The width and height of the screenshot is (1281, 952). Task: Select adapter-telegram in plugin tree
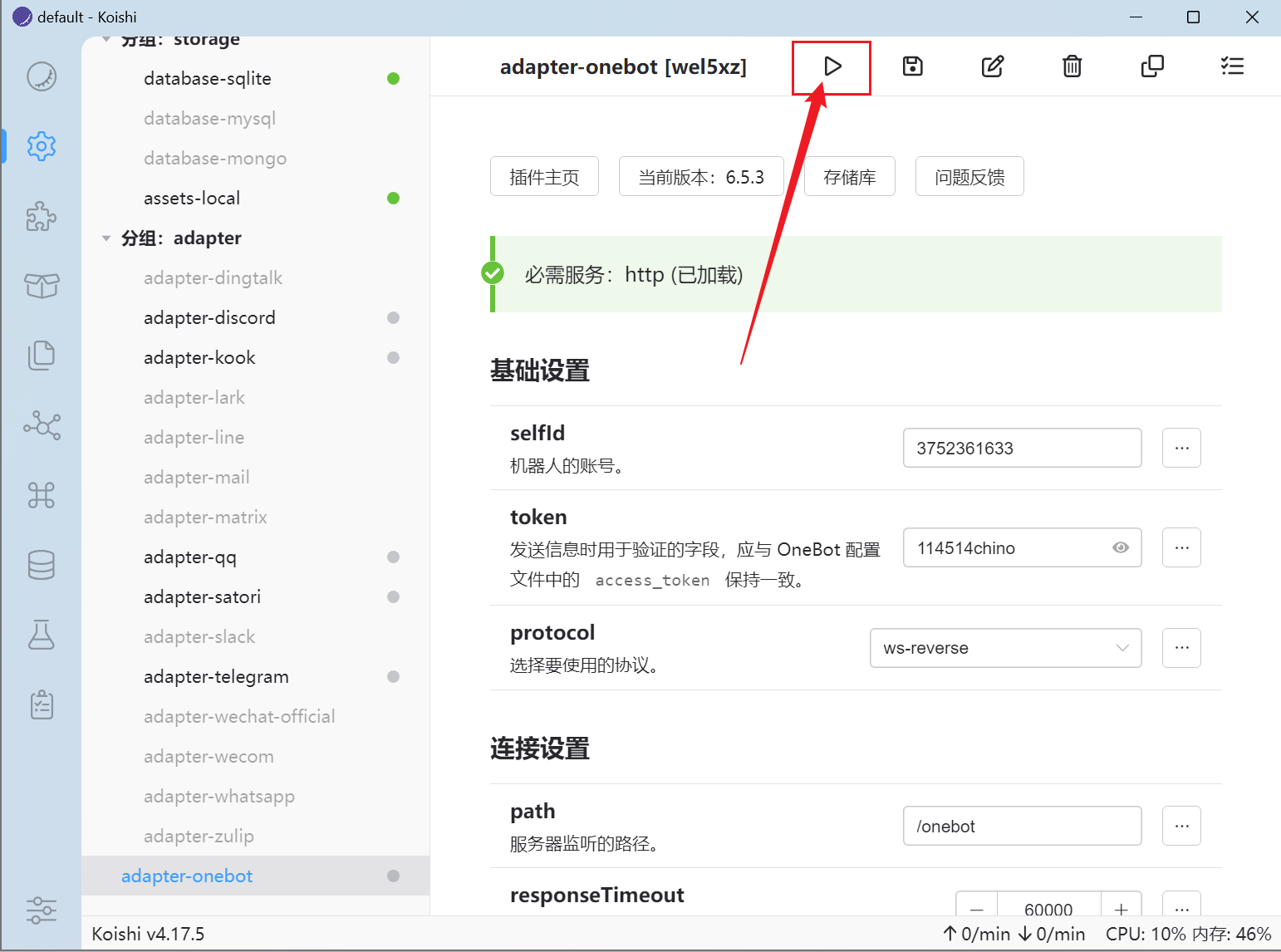(x=255, y=677)
